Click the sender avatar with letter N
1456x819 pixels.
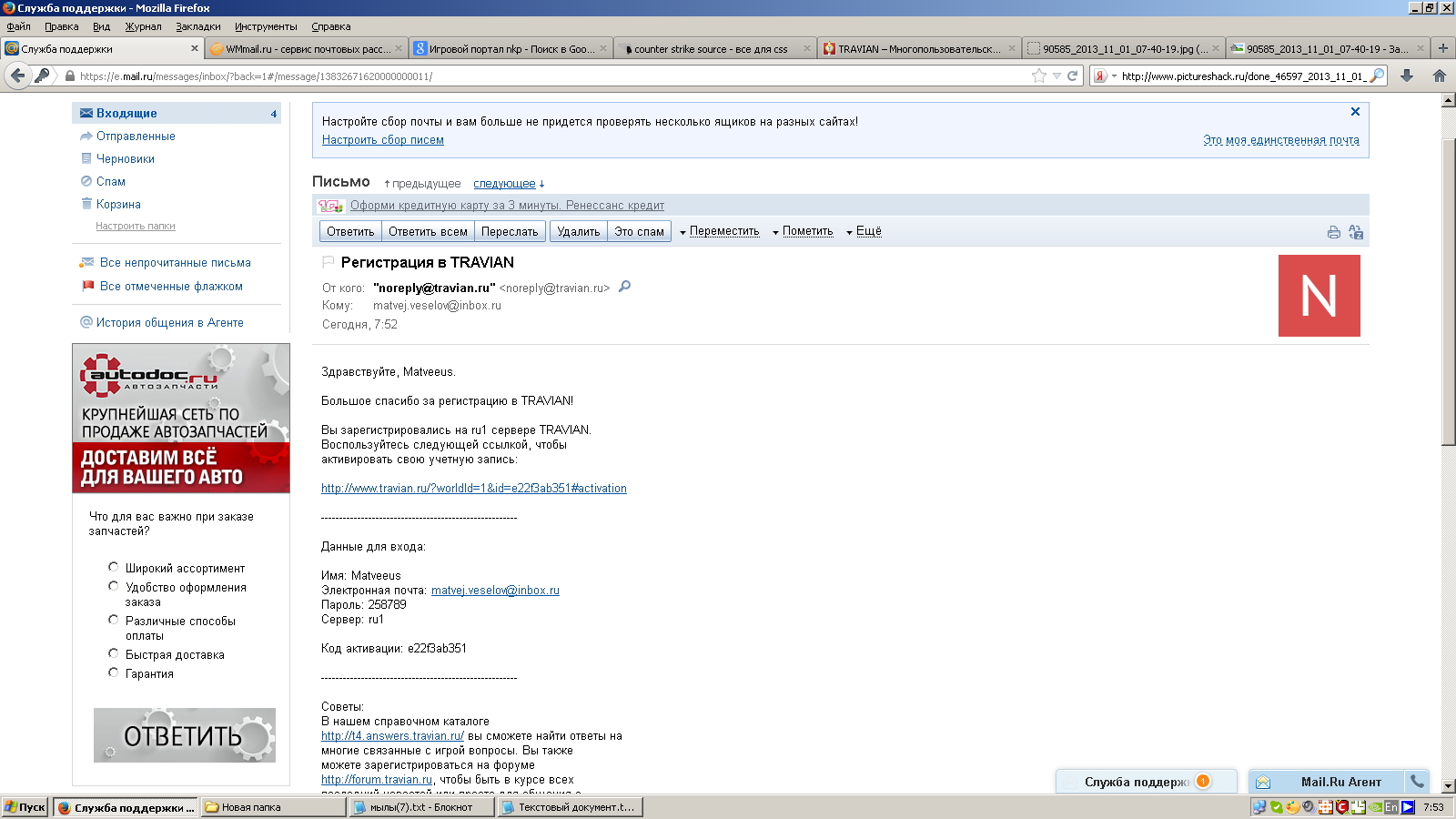1319,296
